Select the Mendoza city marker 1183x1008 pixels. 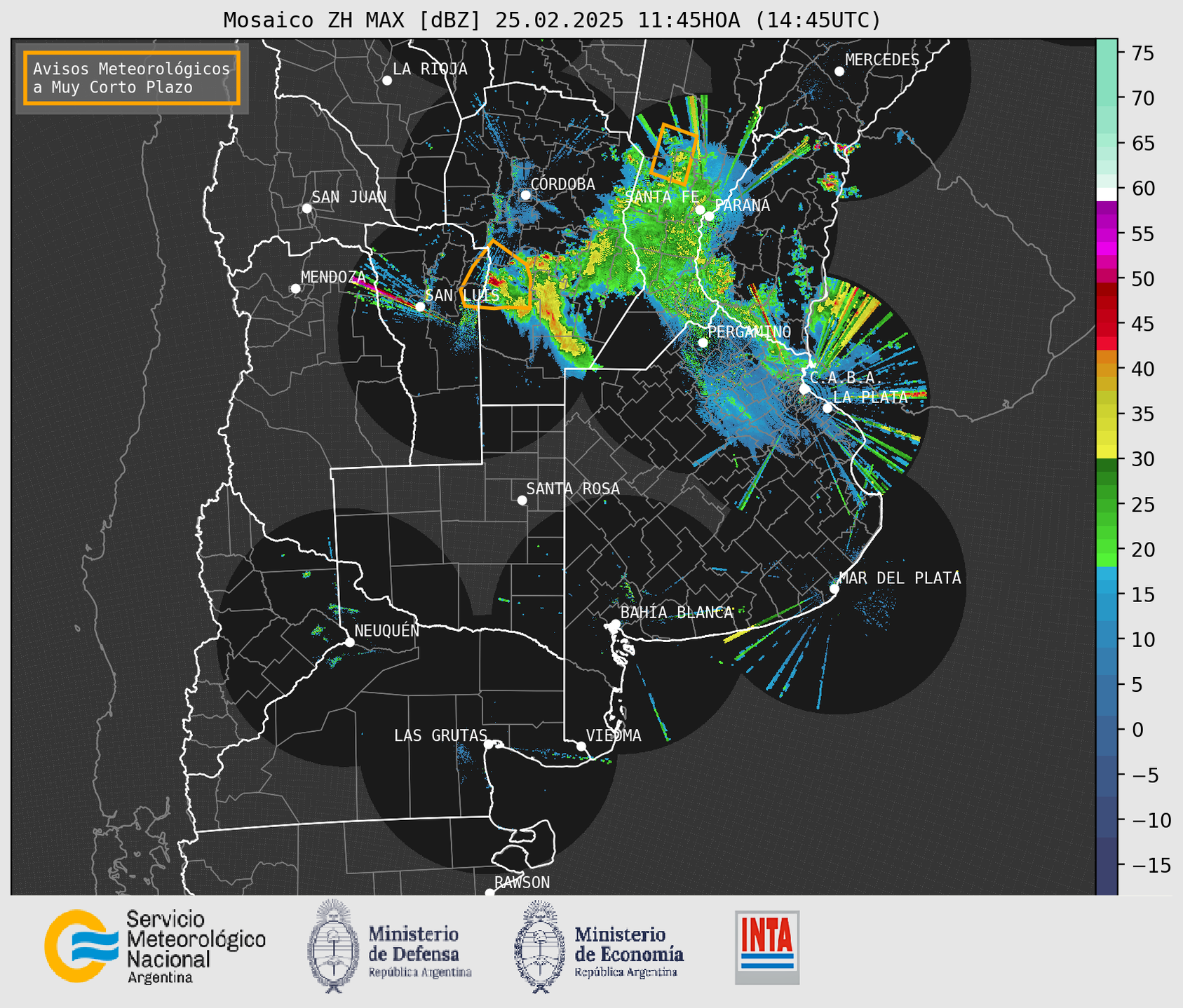[x=296, y=289]
